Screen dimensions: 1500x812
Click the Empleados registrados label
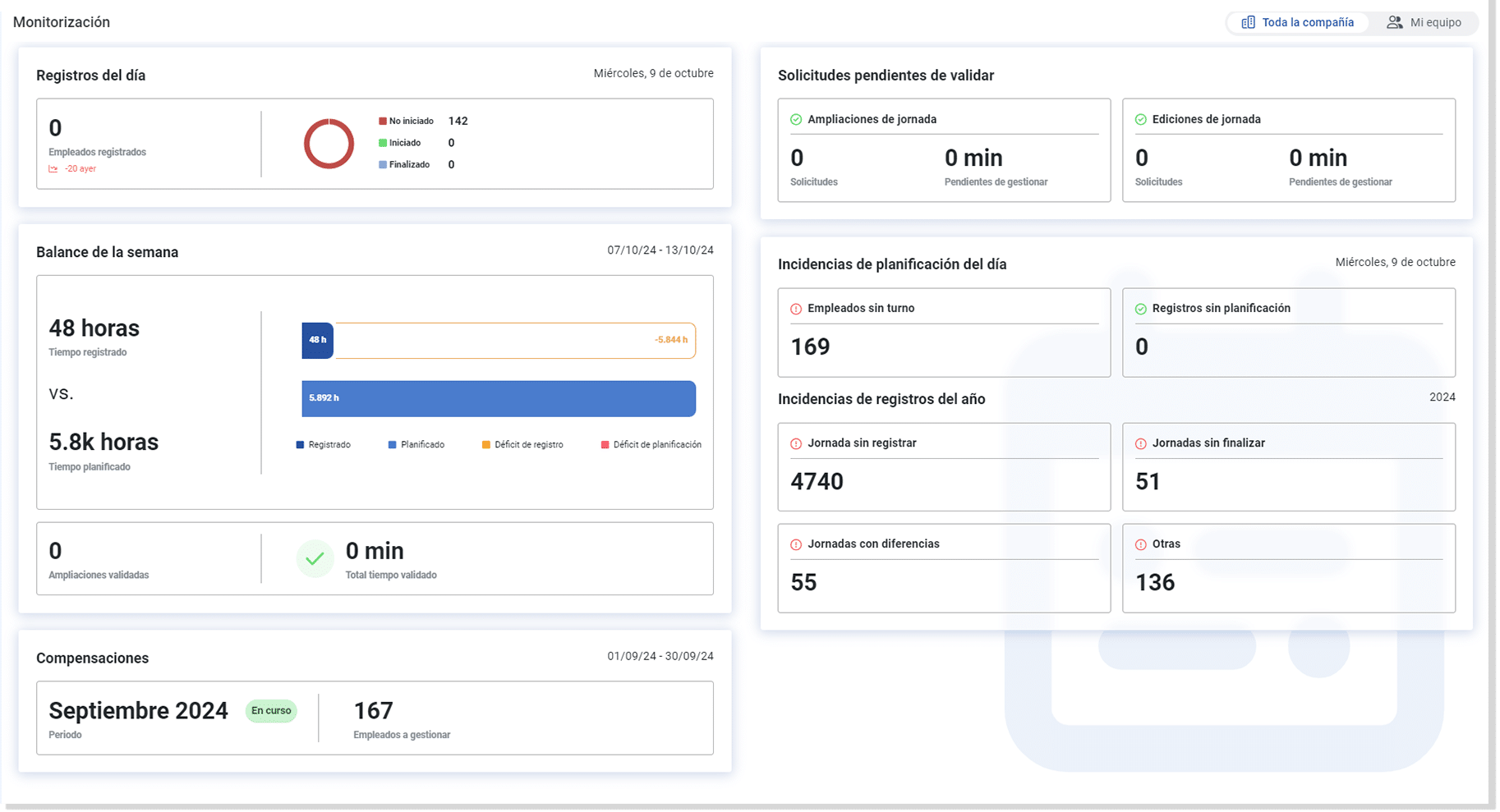click(97, 153)
